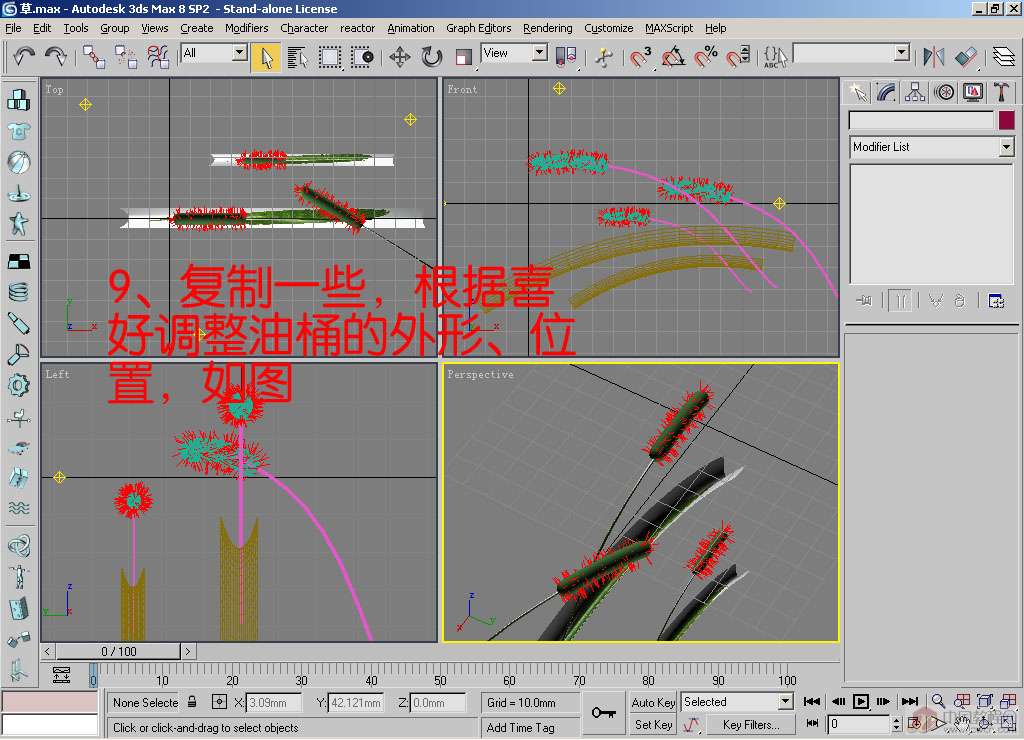Open the Named Selection Sets dropdown
Screen dimensions: 1024x740
901,52
